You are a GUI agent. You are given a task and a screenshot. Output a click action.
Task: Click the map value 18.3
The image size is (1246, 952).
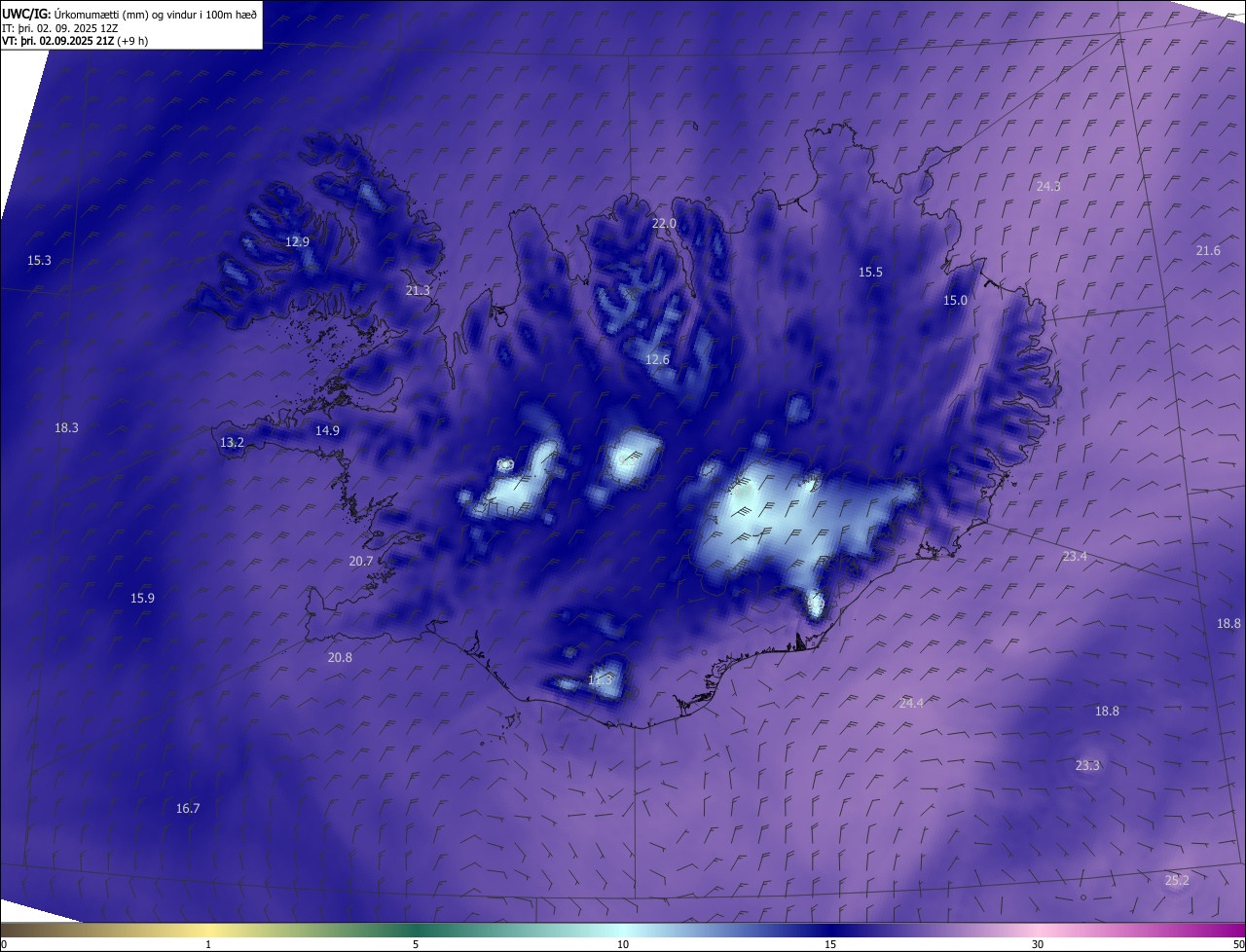[66, 427]
